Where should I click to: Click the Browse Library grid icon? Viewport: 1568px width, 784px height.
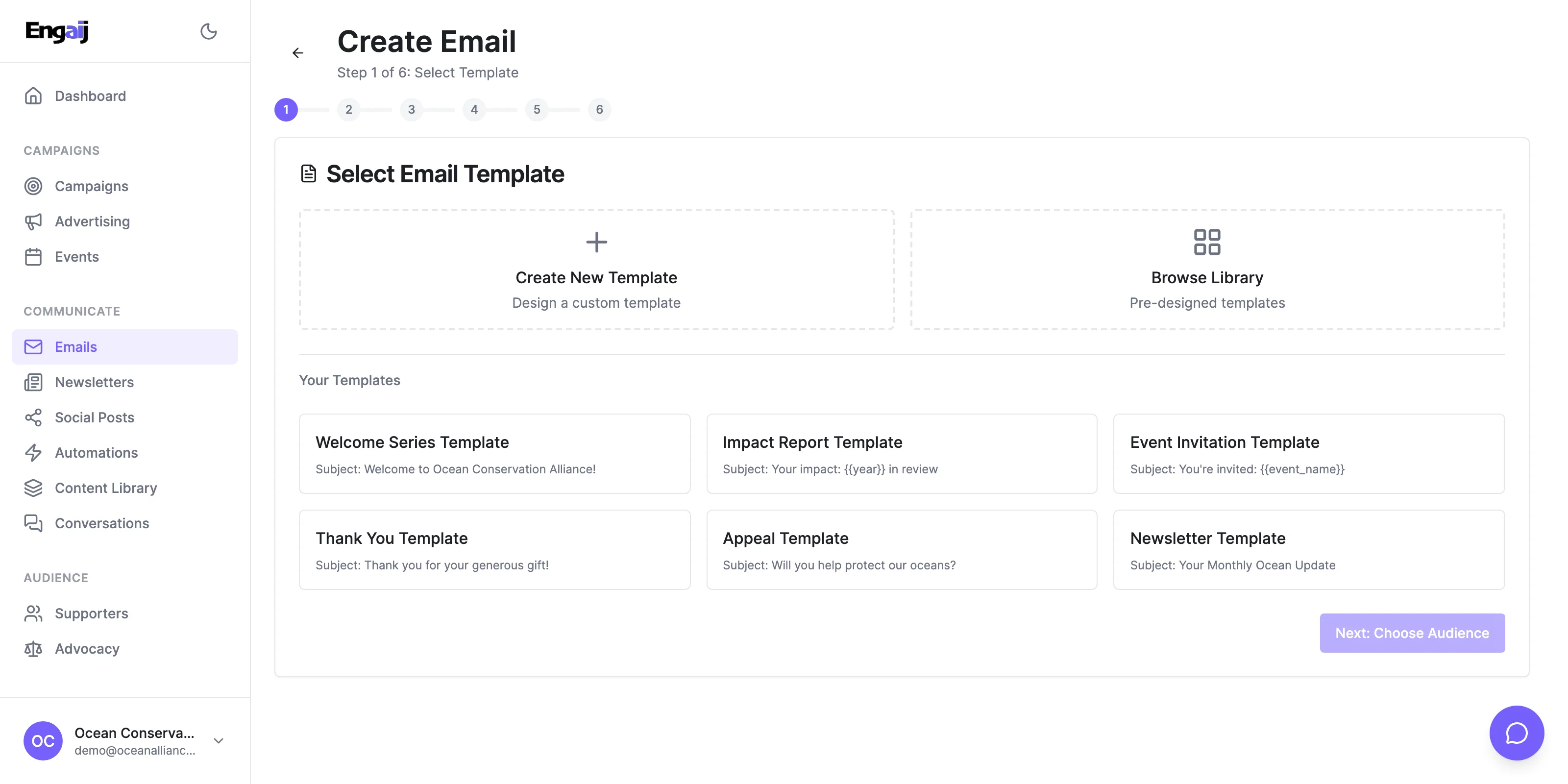pos(1206,242)
